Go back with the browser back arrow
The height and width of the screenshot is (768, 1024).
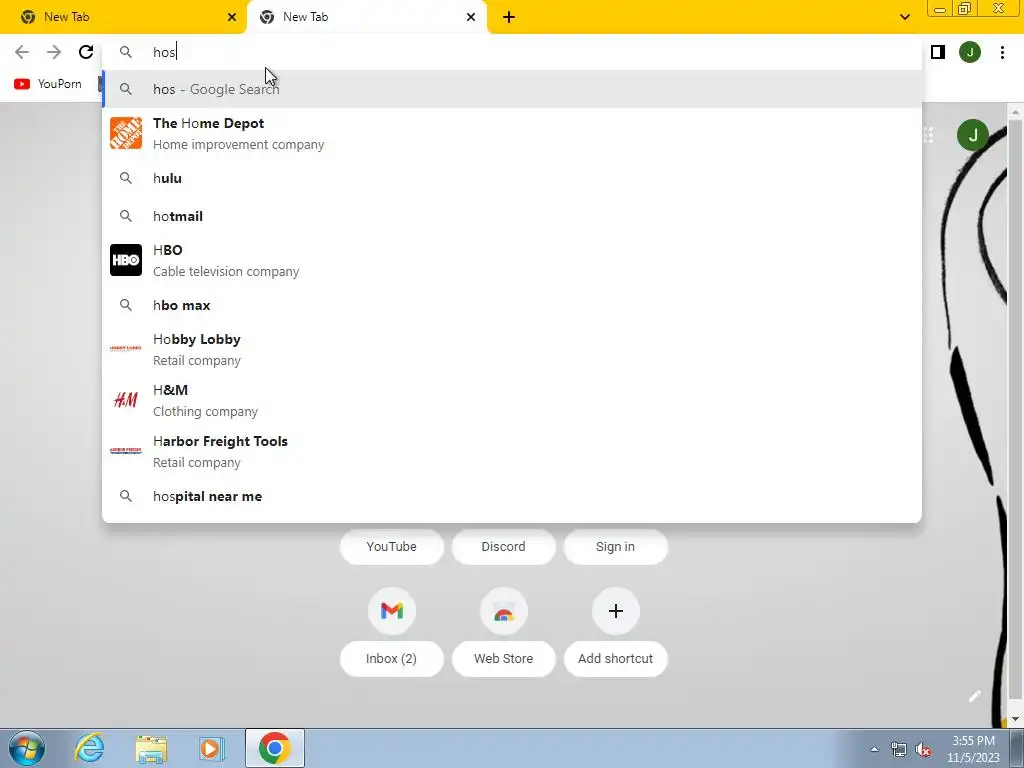pos(22,52)
